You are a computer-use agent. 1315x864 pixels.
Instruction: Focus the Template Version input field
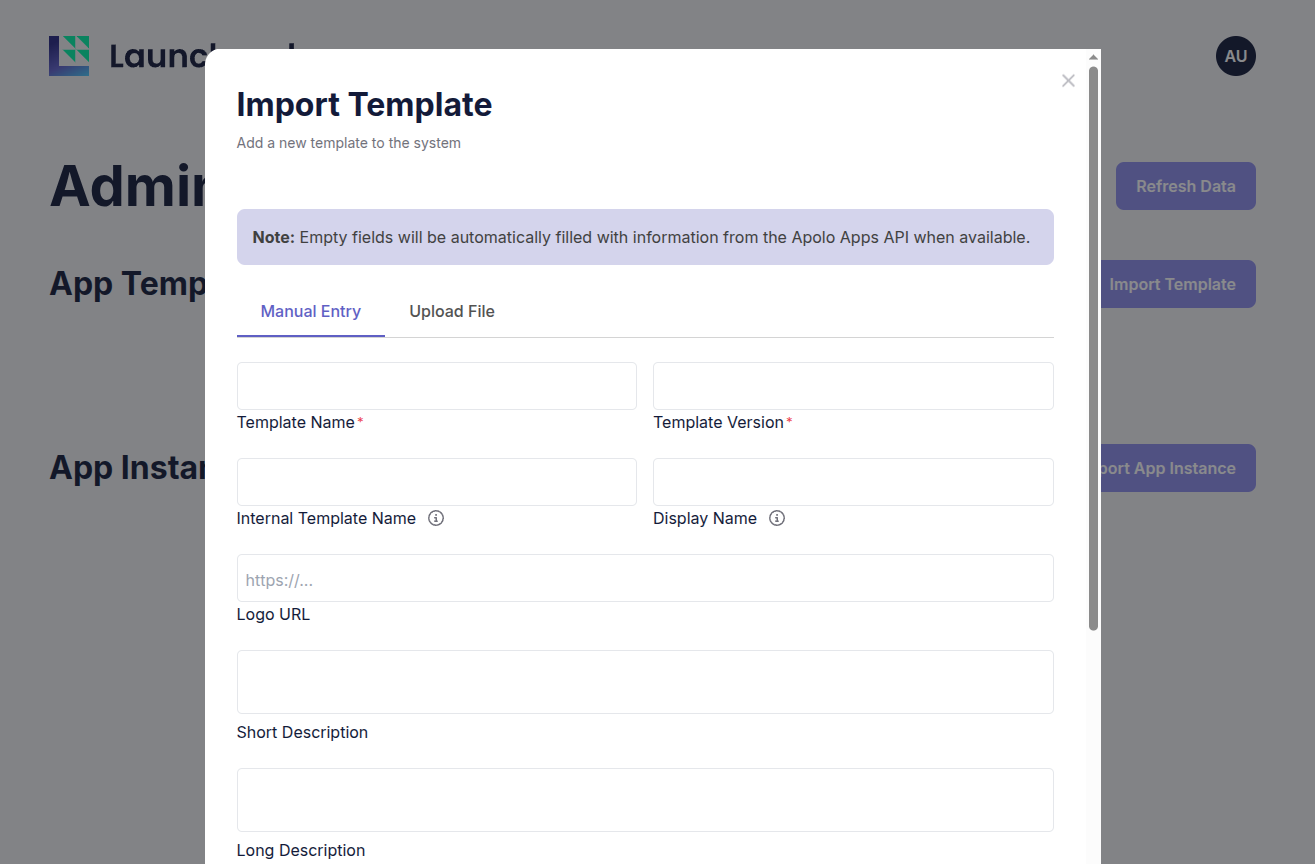(853, 386)
